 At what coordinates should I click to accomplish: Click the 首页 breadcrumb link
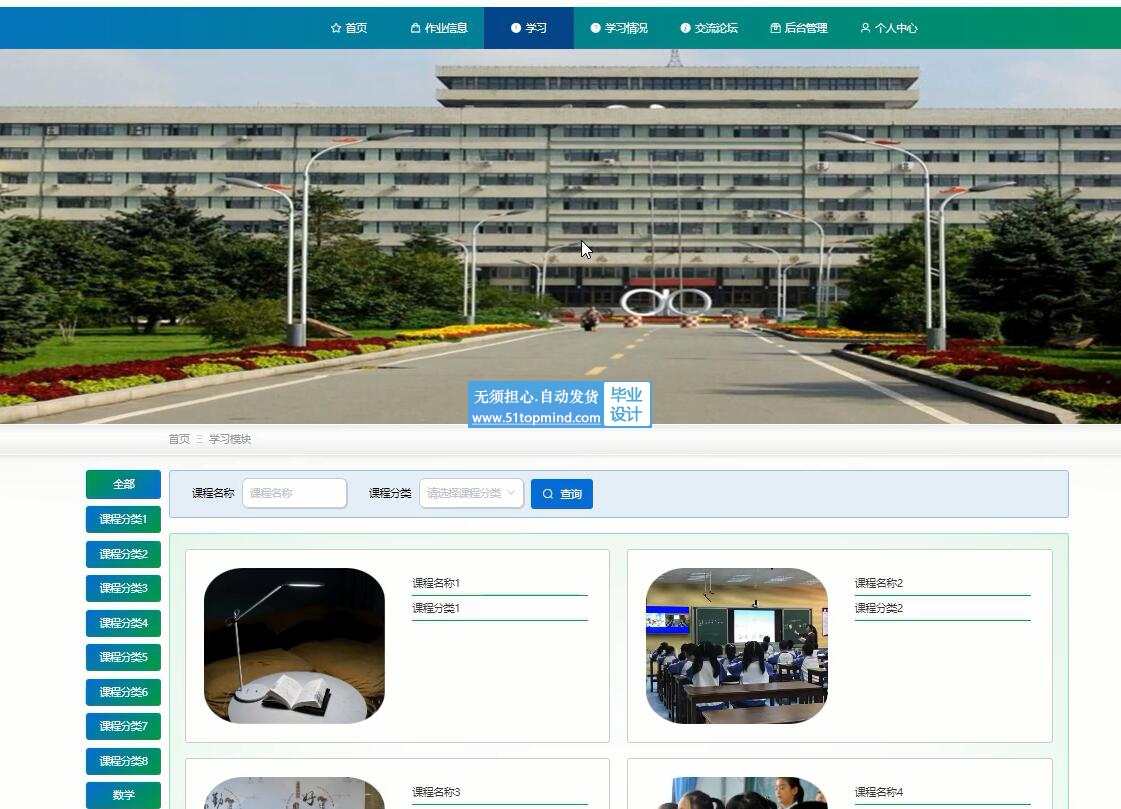[179, 439]
